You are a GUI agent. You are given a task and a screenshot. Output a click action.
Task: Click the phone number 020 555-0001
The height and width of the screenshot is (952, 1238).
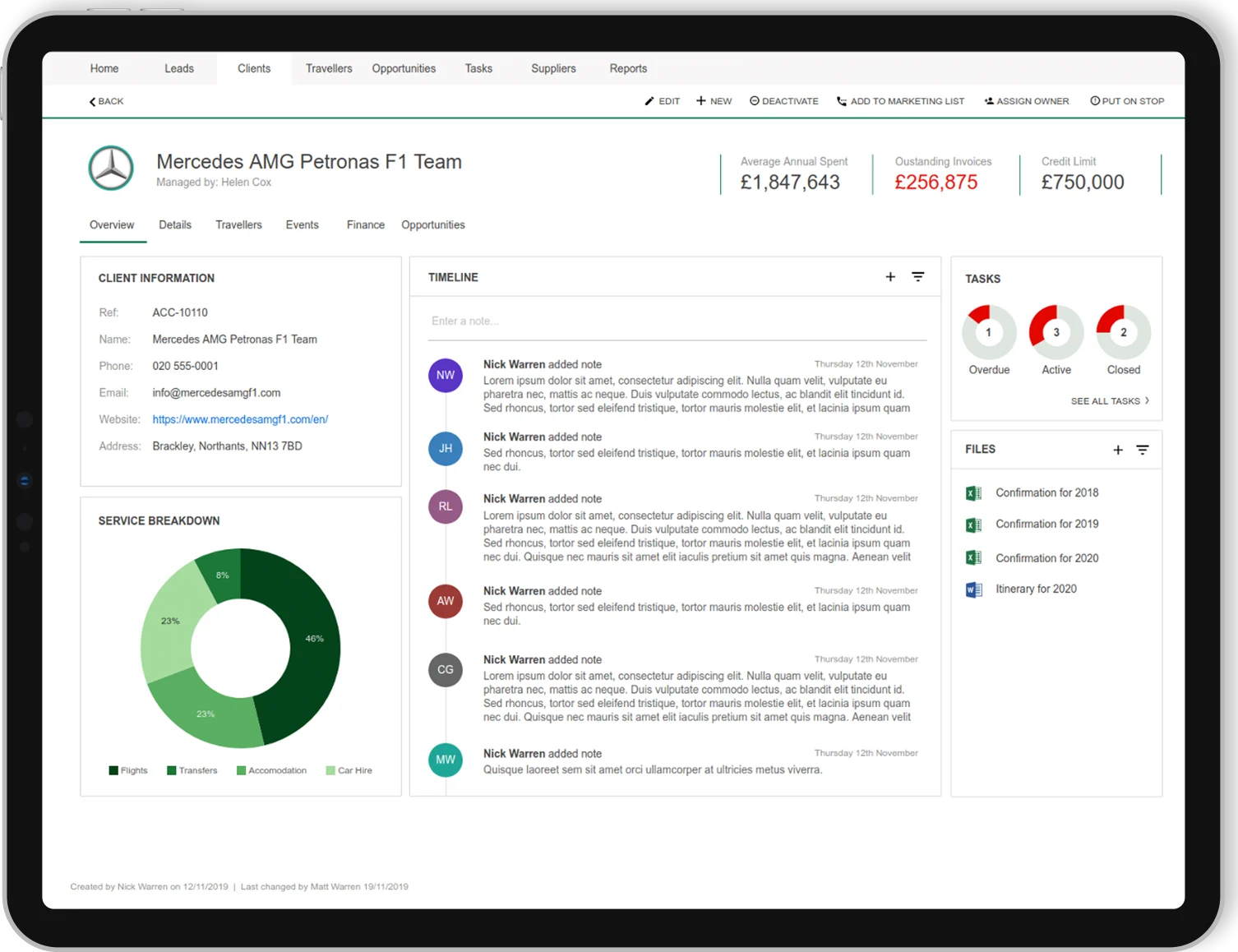185,366
